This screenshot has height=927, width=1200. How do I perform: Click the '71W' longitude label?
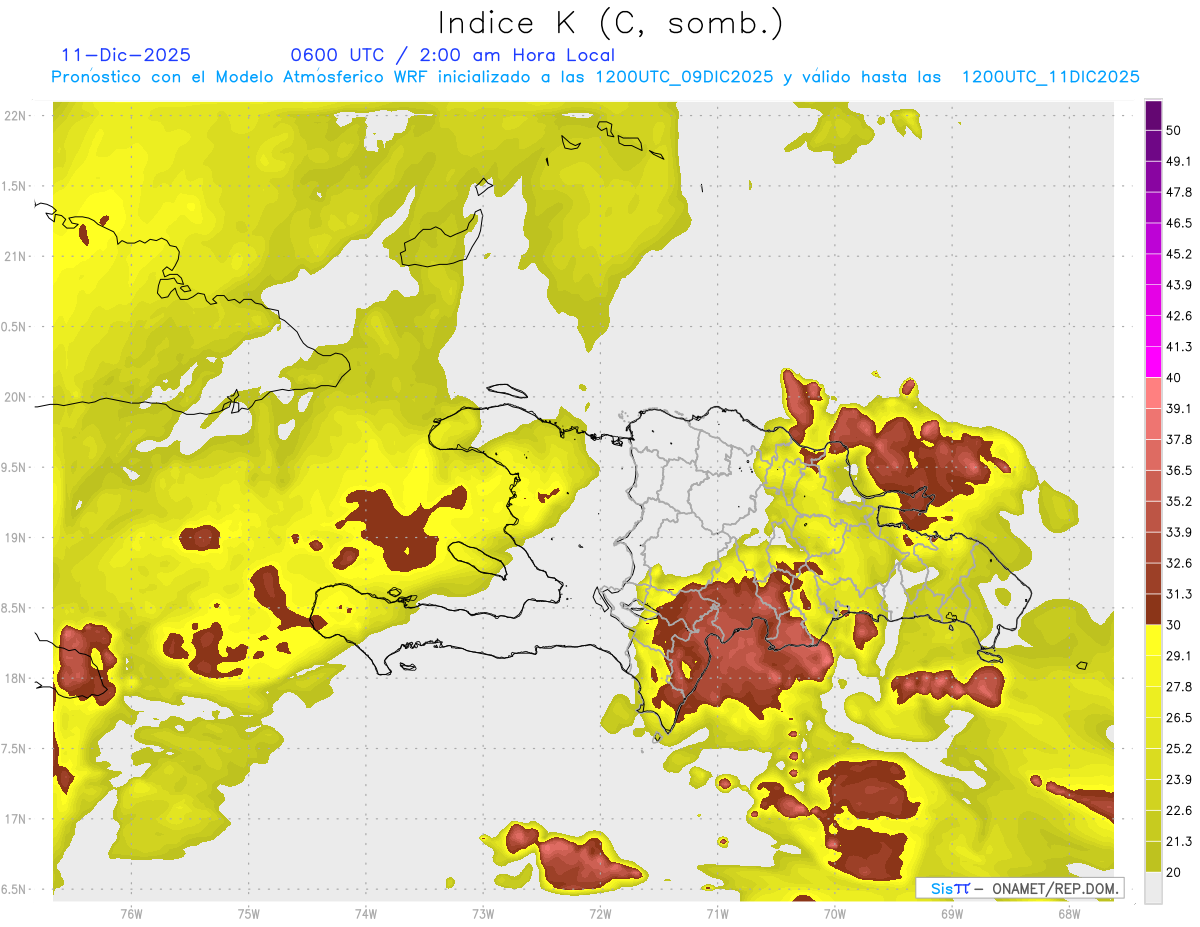[x=717, y=914]
